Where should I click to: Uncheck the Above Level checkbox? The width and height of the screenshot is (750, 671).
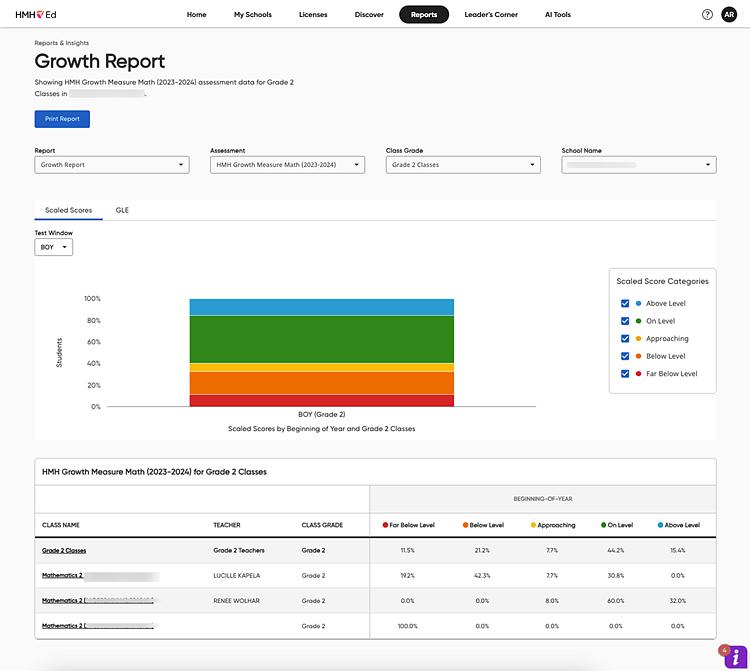tap(625, 303)
